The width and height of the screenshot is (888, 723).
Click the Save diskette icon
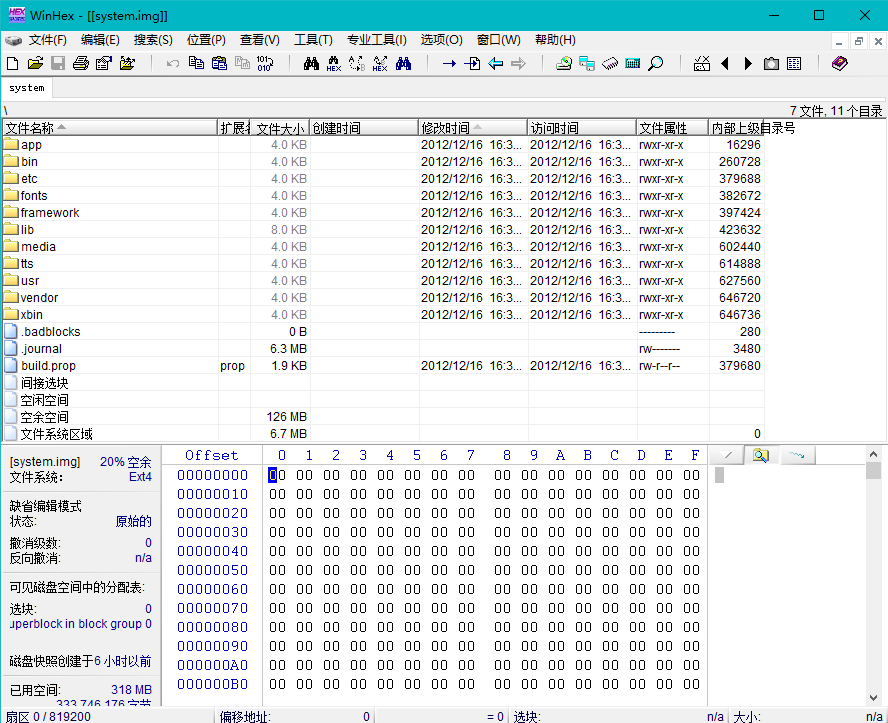[58, 63]
